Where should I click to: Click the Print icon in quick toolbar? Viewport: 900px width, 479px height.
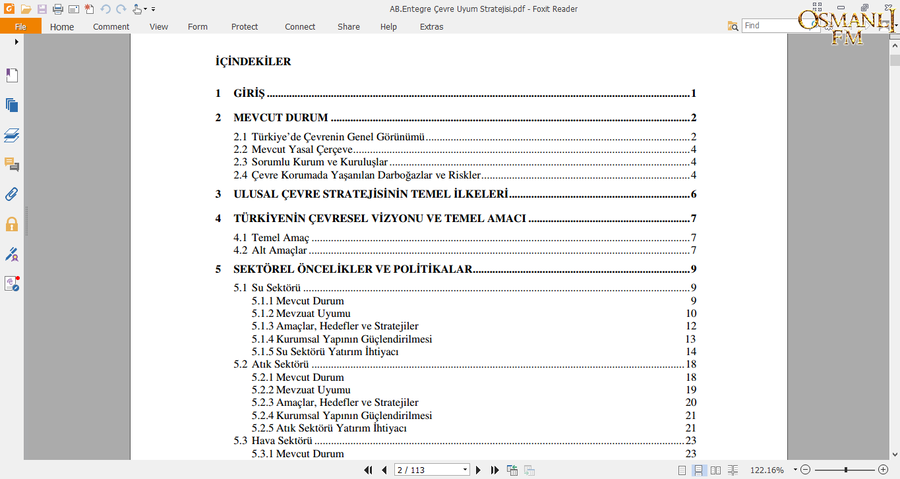click(58, 9)
